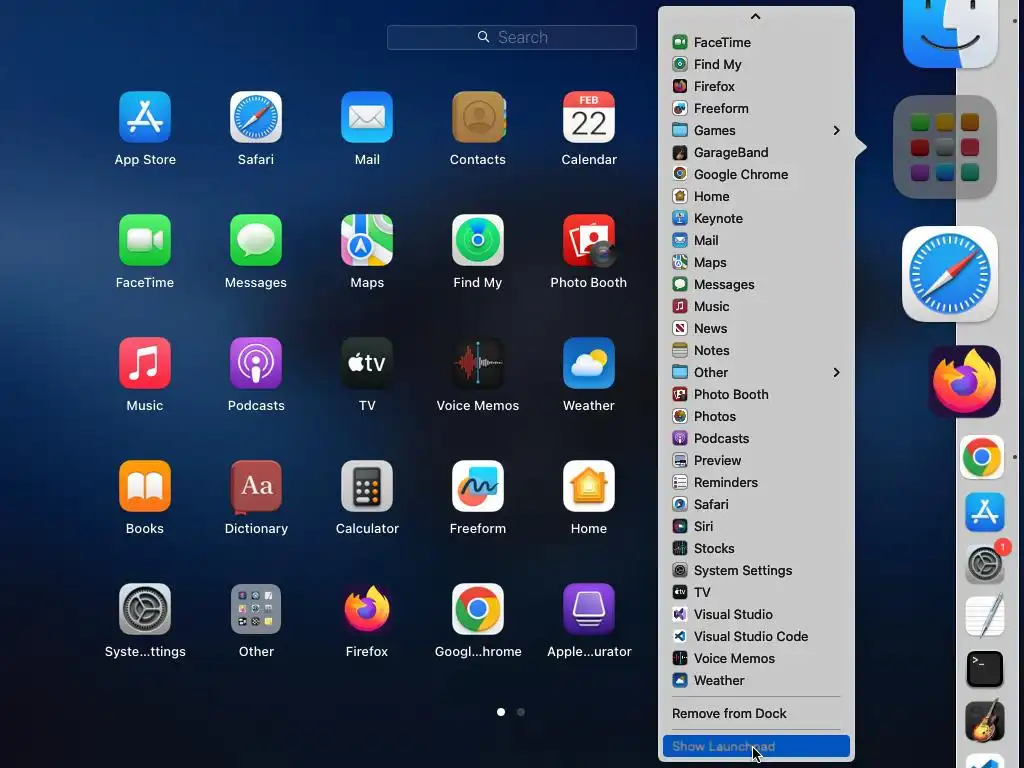Viewport: 1024px width, 768px height.
Task: Choose Photos in the dock menu
Action: tap(756, 417)
